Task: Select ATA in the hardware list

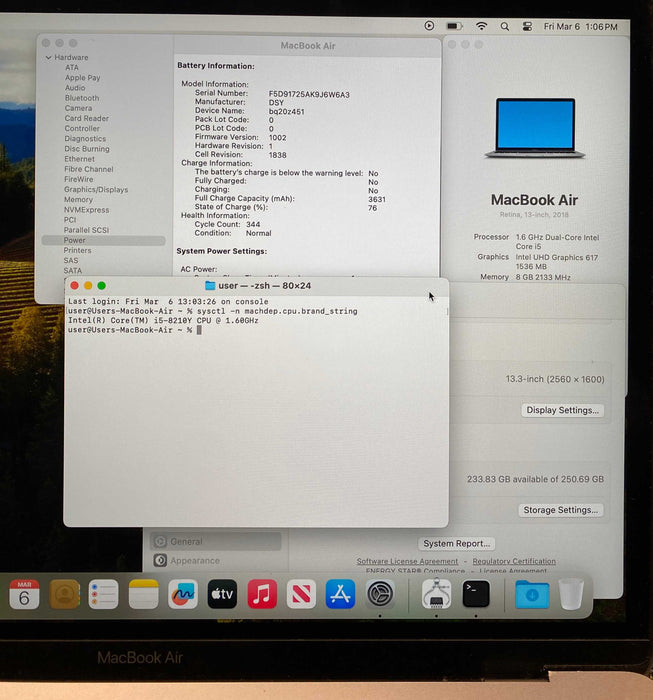Action: tap(72, 67)
